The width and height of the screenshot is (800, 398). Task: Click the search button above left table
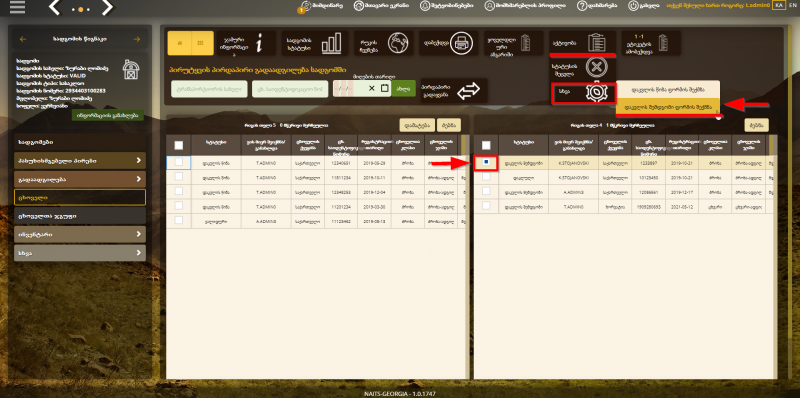449,125
